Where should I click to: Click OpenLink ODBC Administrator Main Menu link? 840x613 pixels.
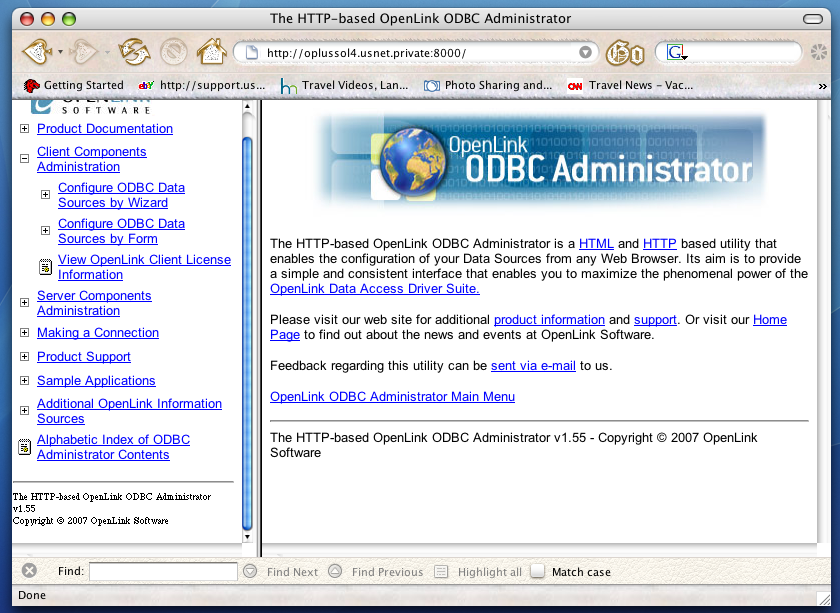(392, 397)
